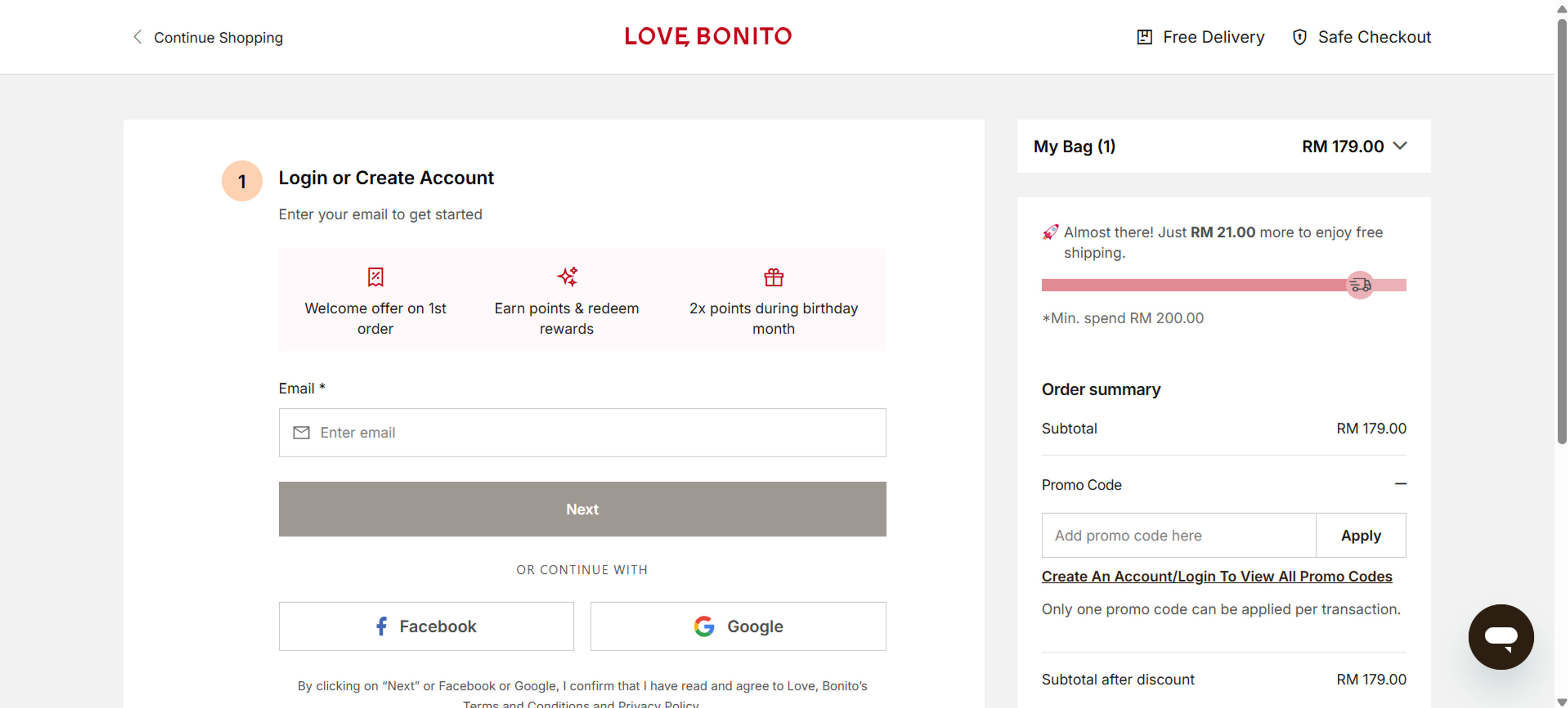This screenshot has height=708, width=1568.
Task: Collapse the Promo Code section minus icon
Action: pos(1400,484)
